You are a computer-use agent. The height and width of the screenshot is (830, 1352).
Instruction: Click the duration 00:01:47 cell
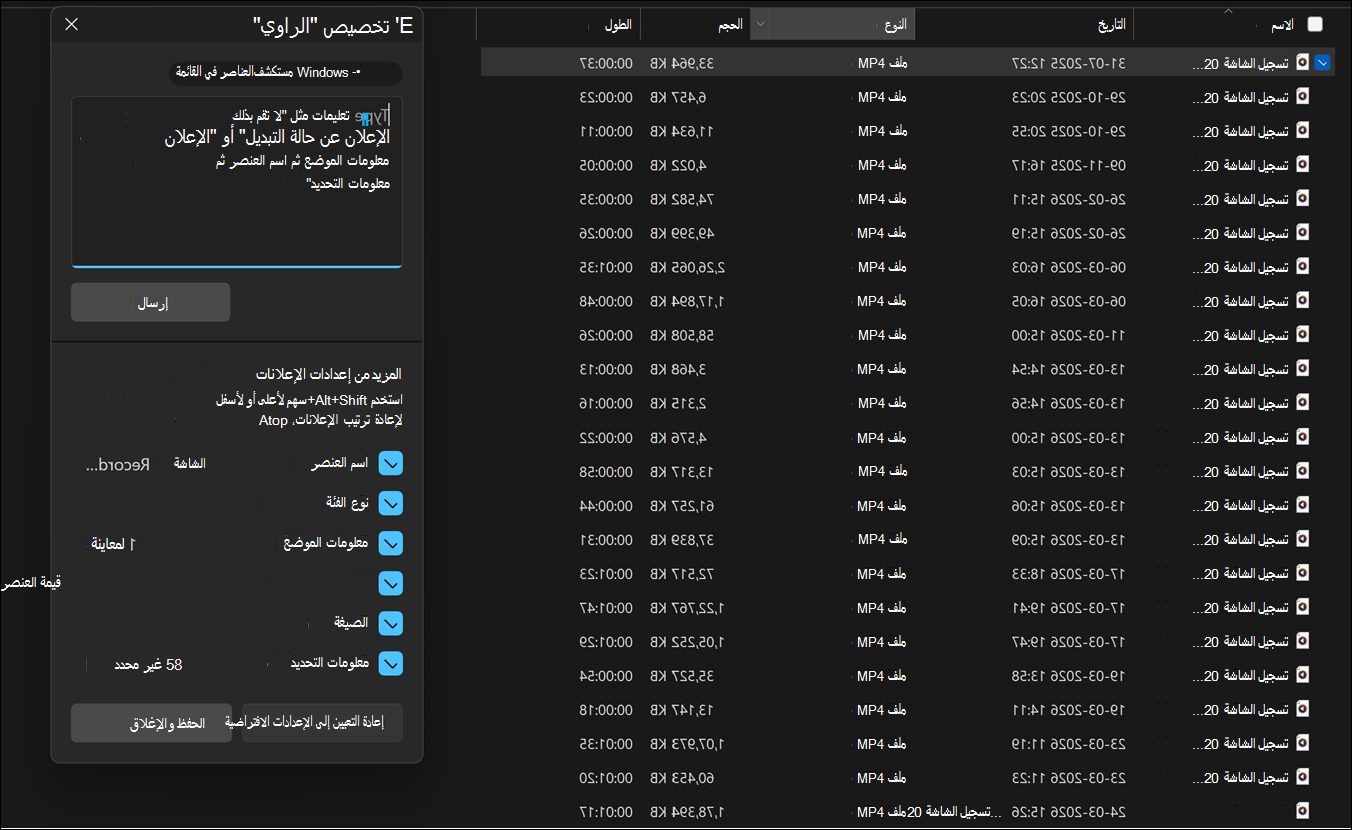click(x=606, y=607)
